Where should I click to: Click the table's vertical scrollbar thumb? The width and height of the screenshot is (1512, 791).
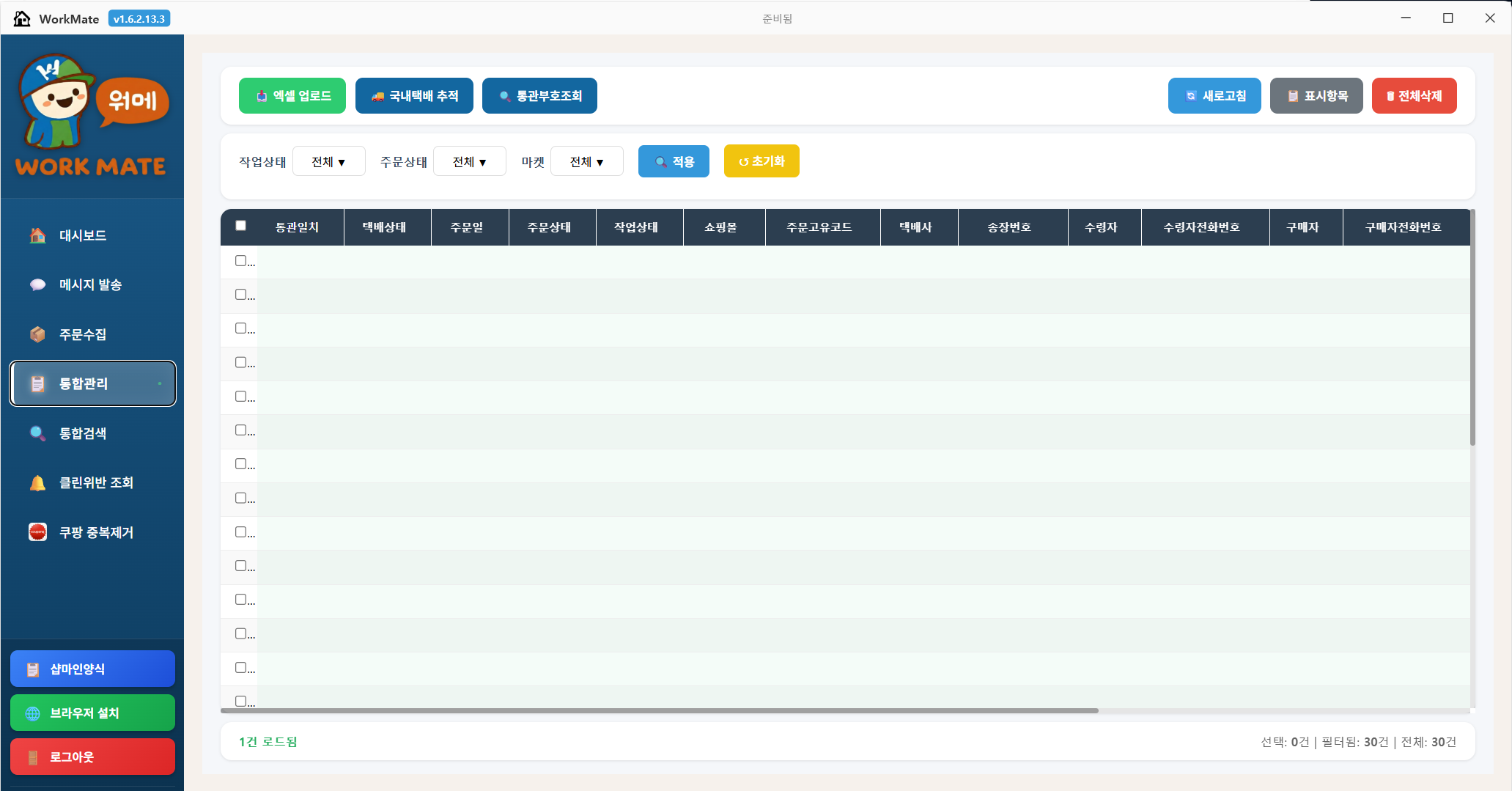click(x=1472, y=328)
